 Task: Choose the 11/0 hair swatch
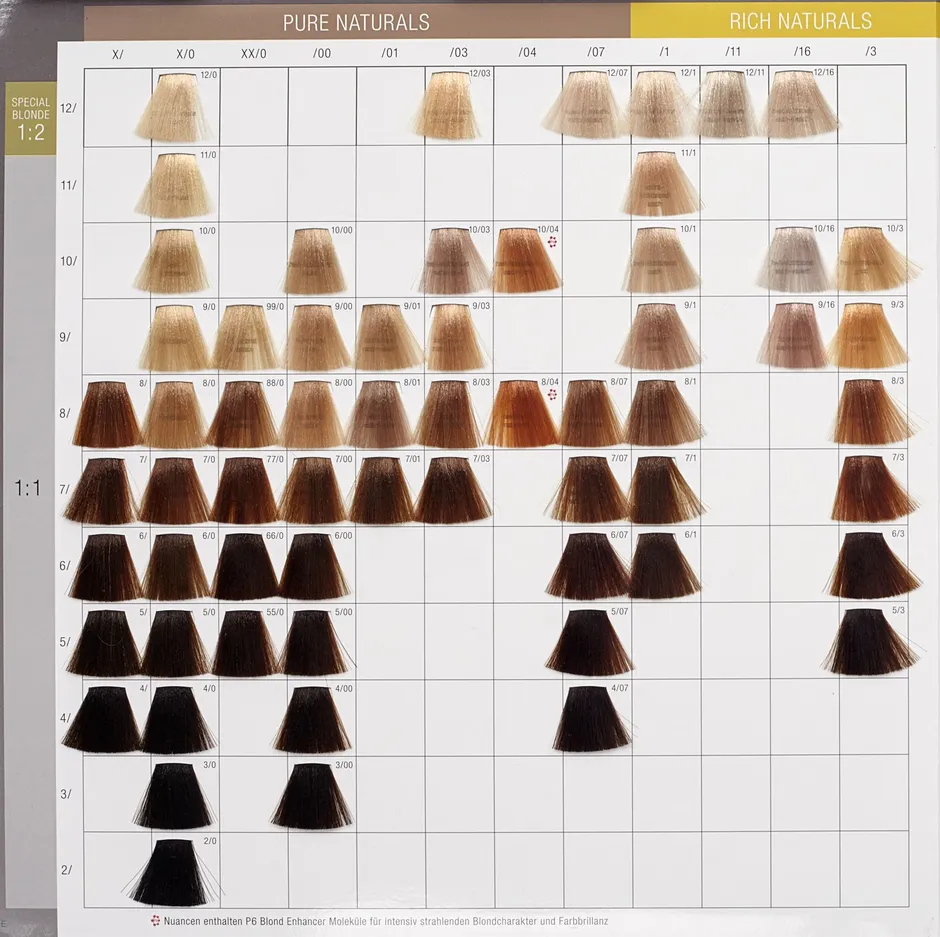(176, 185)
